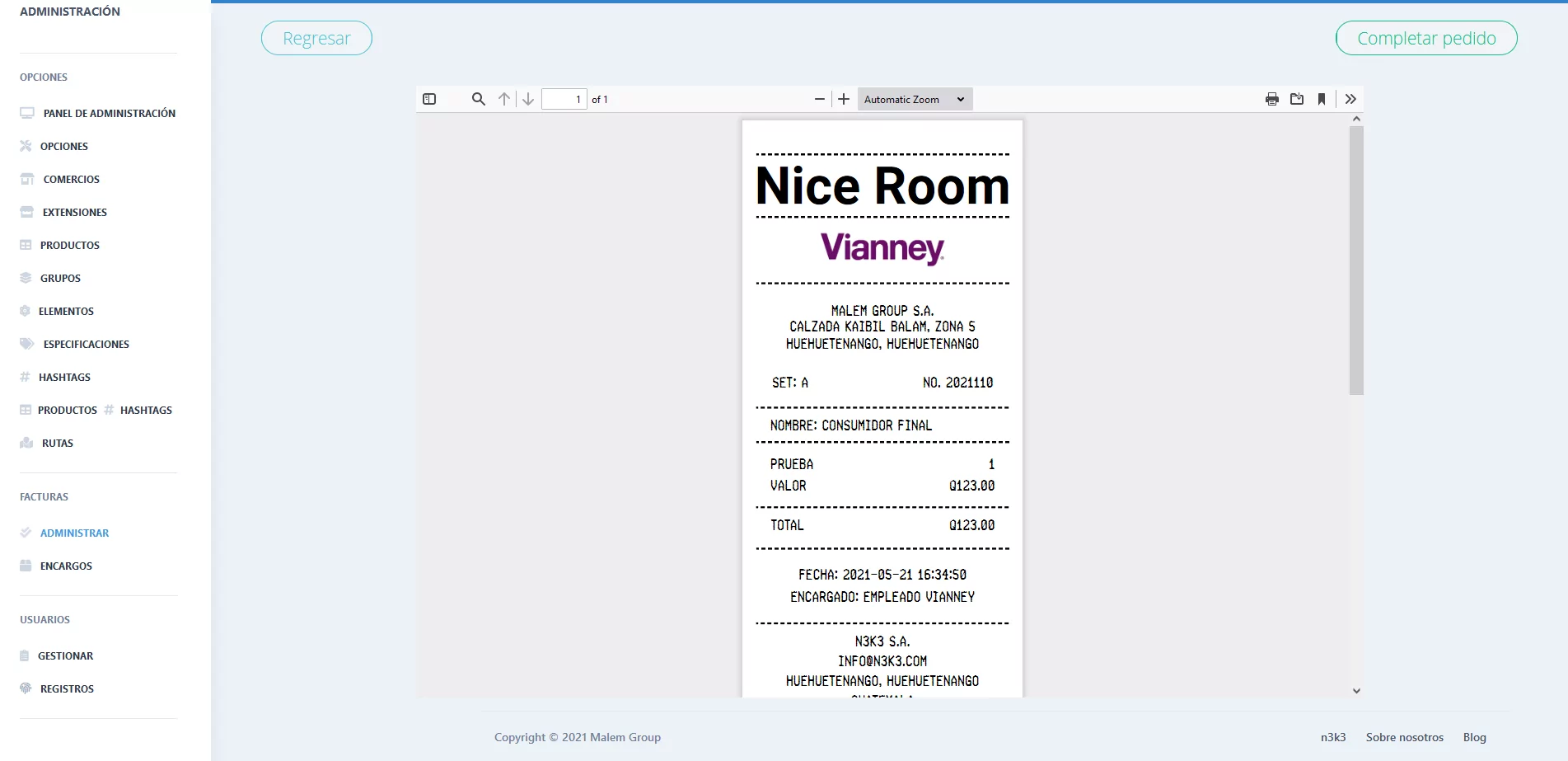Open the Grupos menu item
Viewport: 1568px width, 761px height.
tap(60, 278)
